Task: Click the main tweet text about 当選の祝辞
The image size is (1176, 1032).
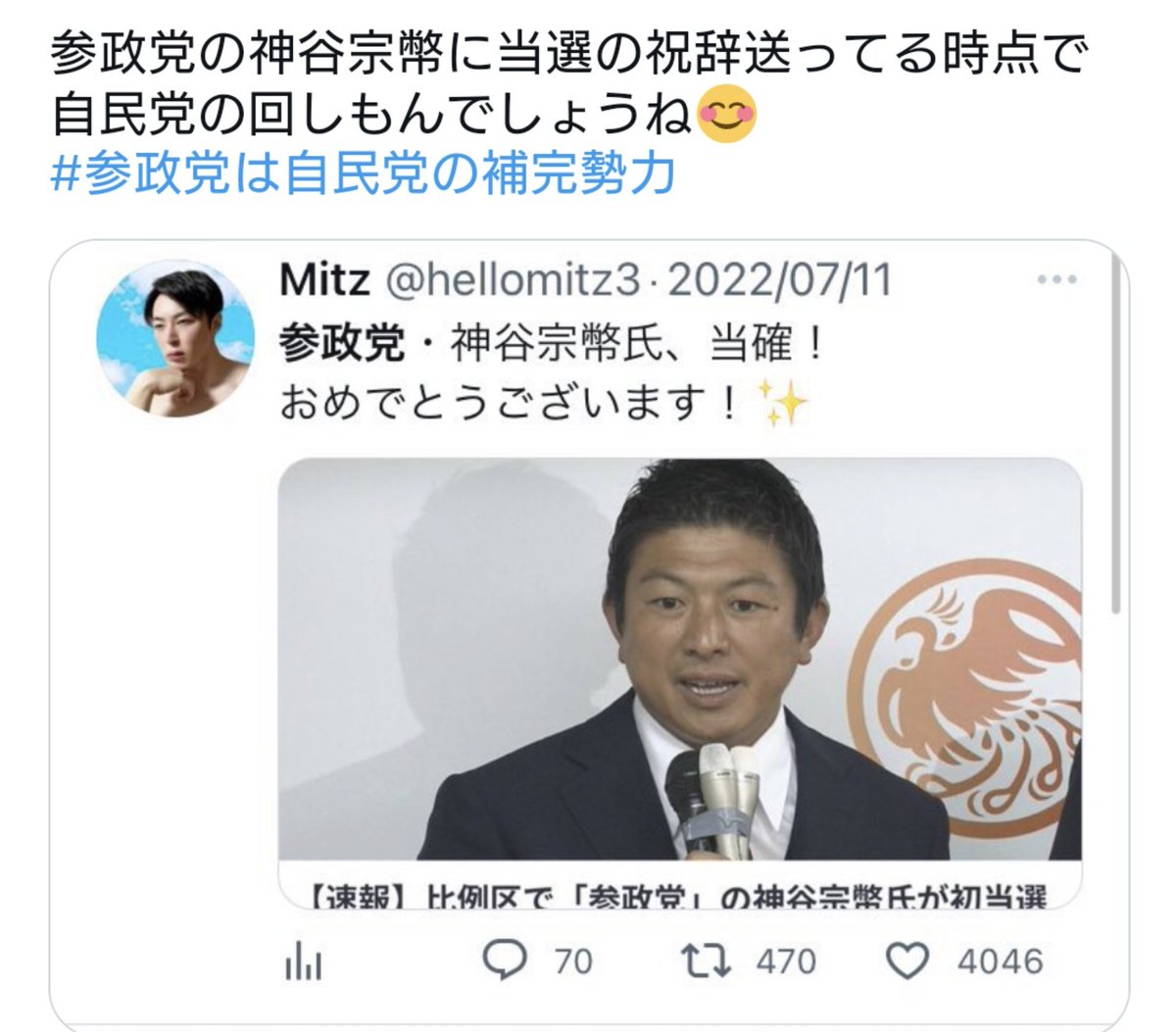Action: coord(568,86)
